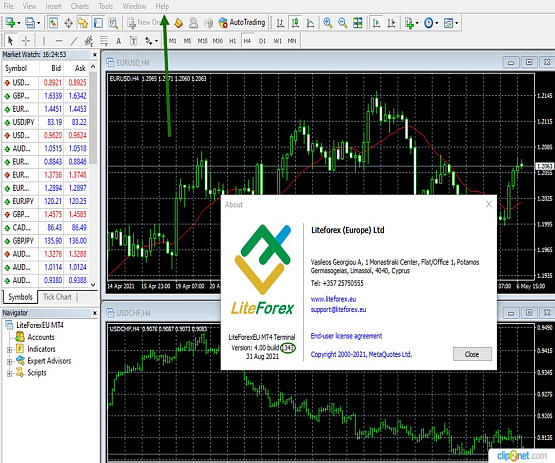Image resolution: width=555 pixels, height=463 pixels.
Task: Toggle chart auto scroll icon
Action: pos(376,23)
